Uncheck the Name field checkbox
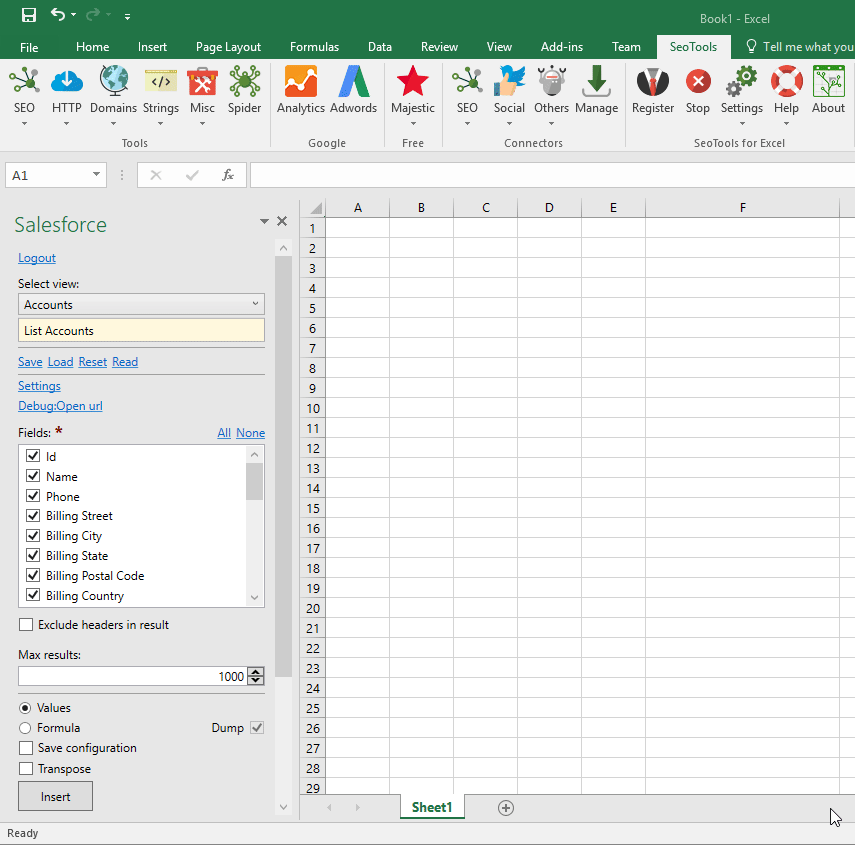 [x=33, y=475]
